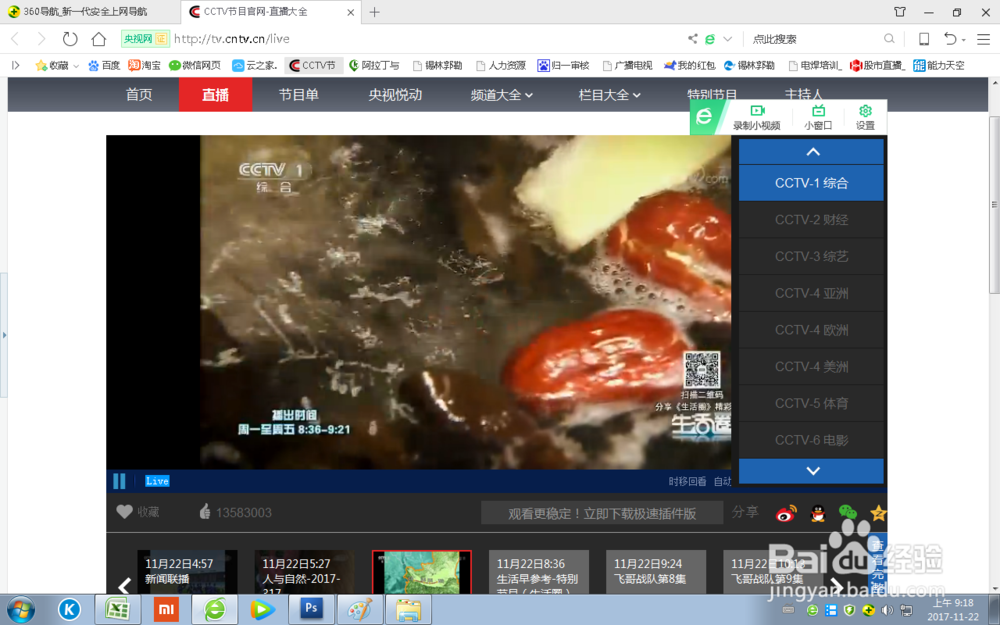Image resolution: width=1000 pixels, height=625 pixels.
Task: Share to Qzone star icon
Action: point(879,512)
